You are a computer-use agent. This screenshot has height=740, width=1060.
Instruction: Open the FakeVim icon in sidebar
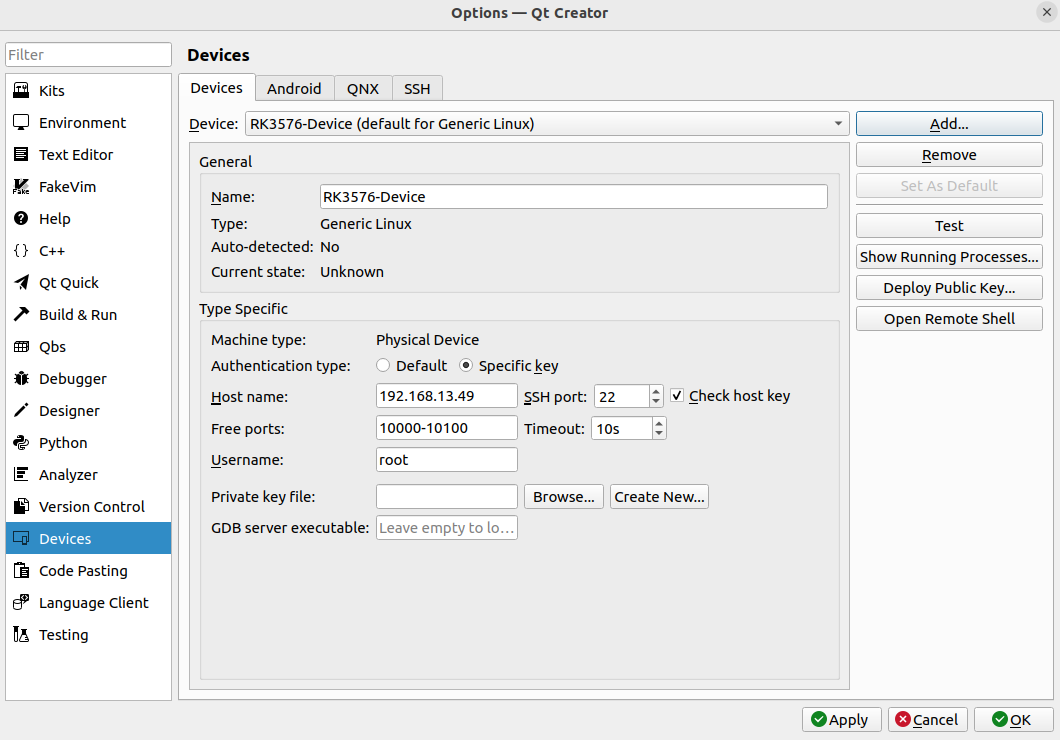[x=22, y=187]
